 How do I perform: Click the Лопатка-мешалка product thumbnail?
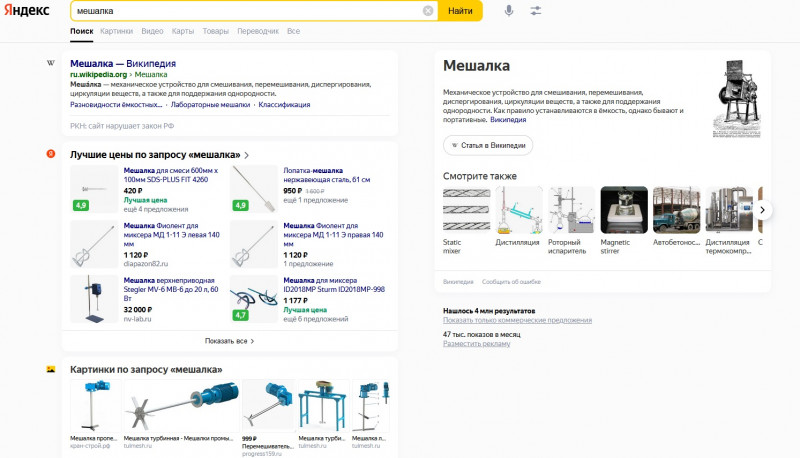[254, 189]
